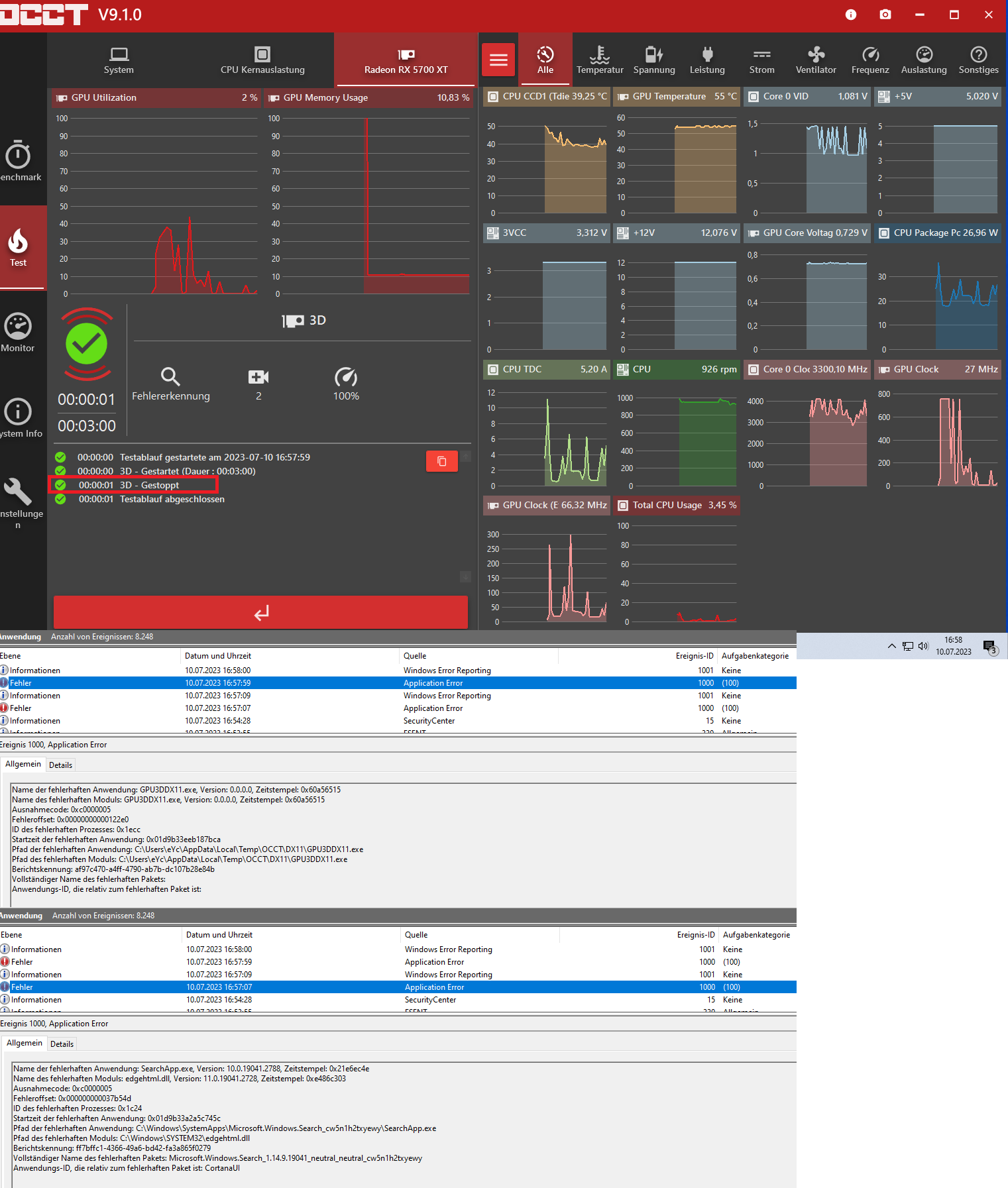The width and height of the screenshot is (1008, 1188).
Task: Sort by Ereignis-ID in upper event list
Action: 639,656
